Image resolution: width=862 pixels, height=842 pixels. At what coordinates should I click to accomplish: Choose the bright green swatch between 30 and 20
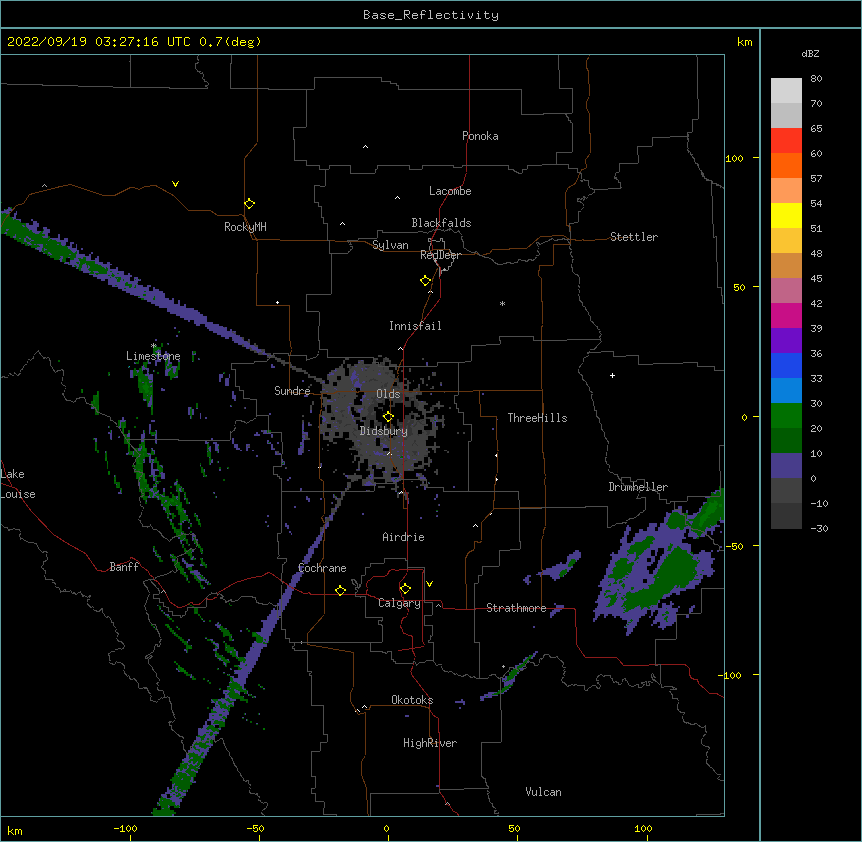pyautogui.click(x=786, y=416)
